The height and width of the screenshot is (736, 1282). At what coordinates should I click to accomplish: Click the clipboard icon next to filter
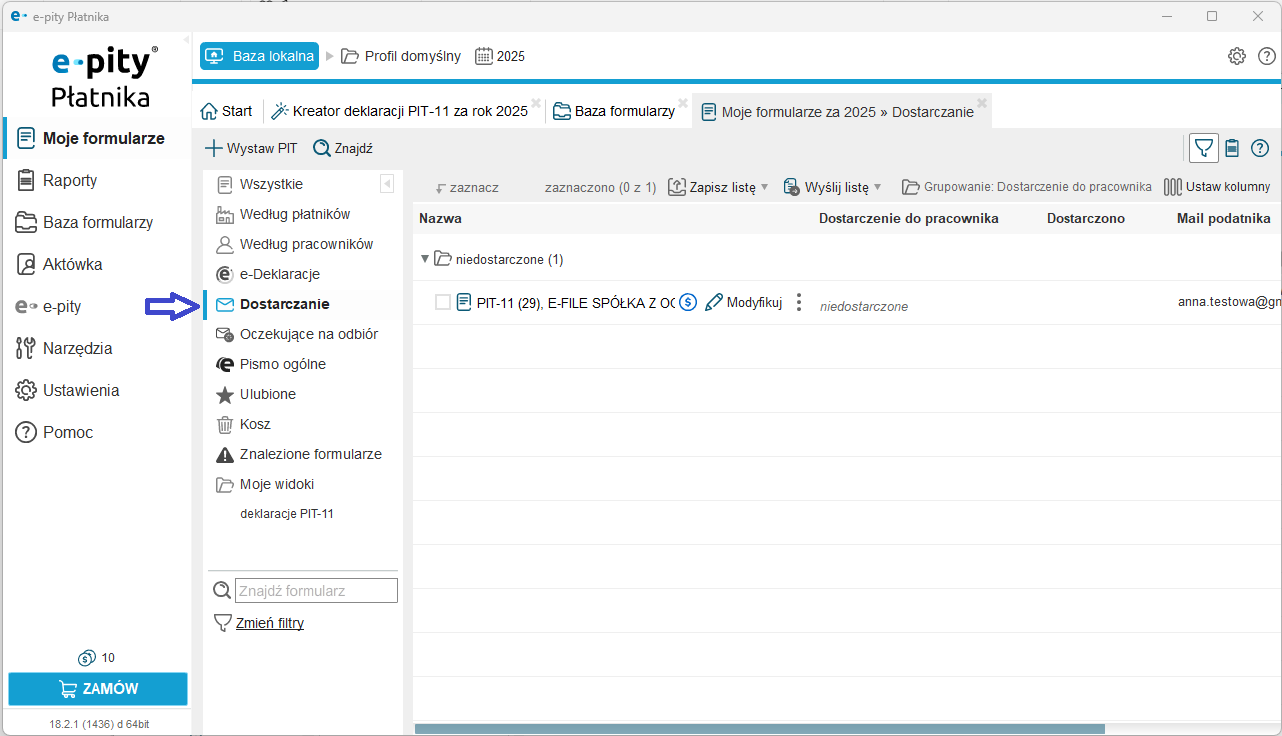[1232, 148]
